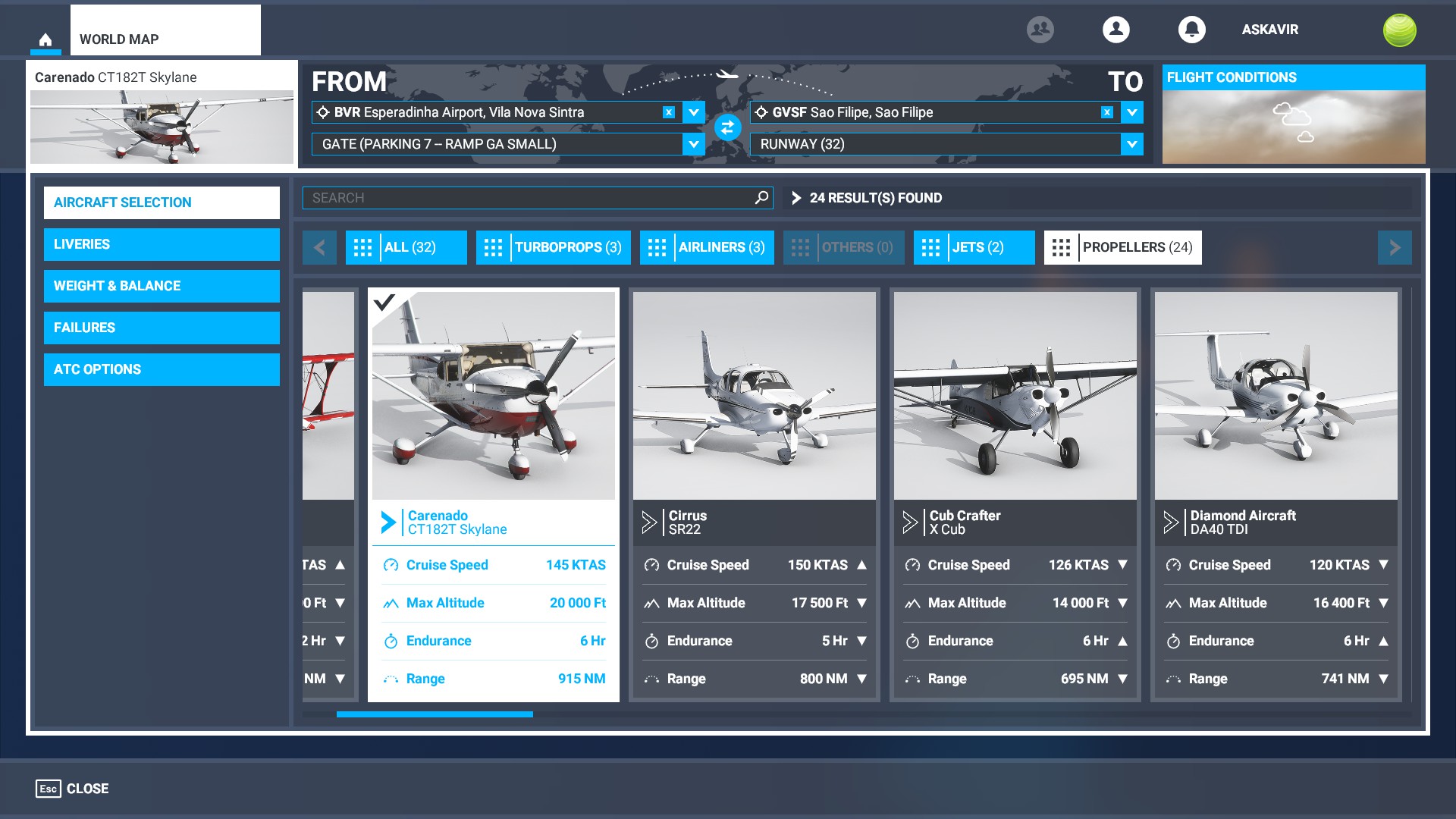
Task: Select the ALL (32) filter tab
Action: [406, 247]
